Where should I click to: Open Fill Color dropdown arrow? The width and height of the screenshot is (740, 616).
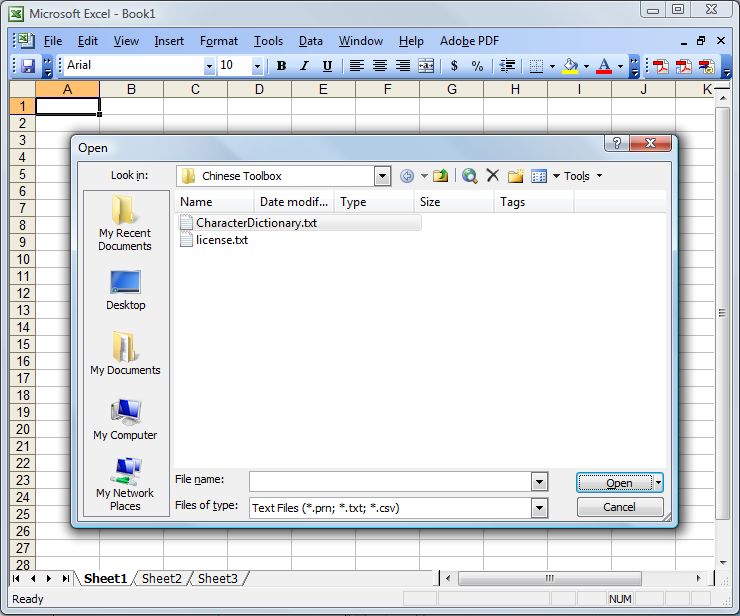587,66
